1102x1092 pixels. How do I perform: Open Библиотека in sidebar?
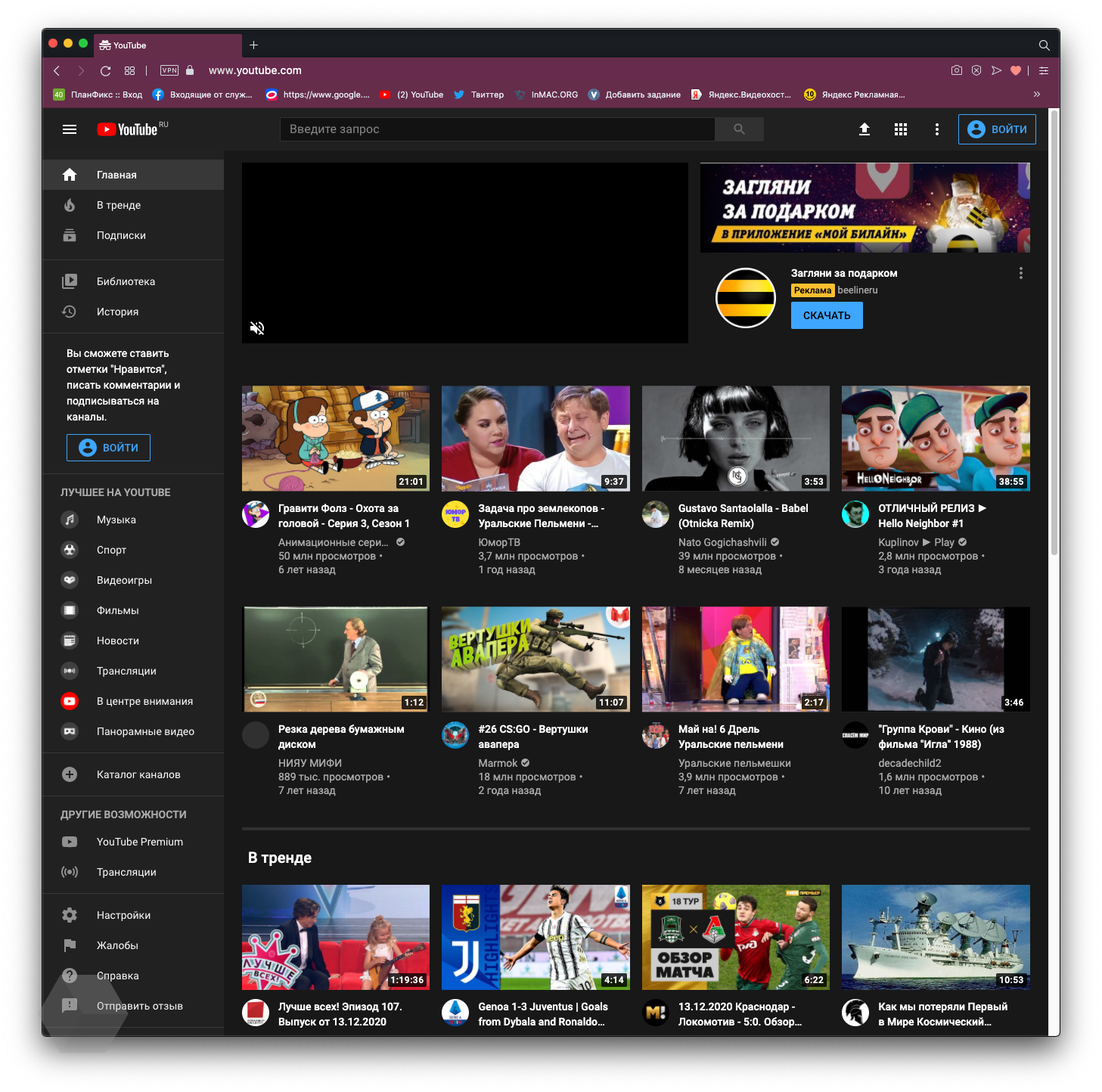click(133, 281)
